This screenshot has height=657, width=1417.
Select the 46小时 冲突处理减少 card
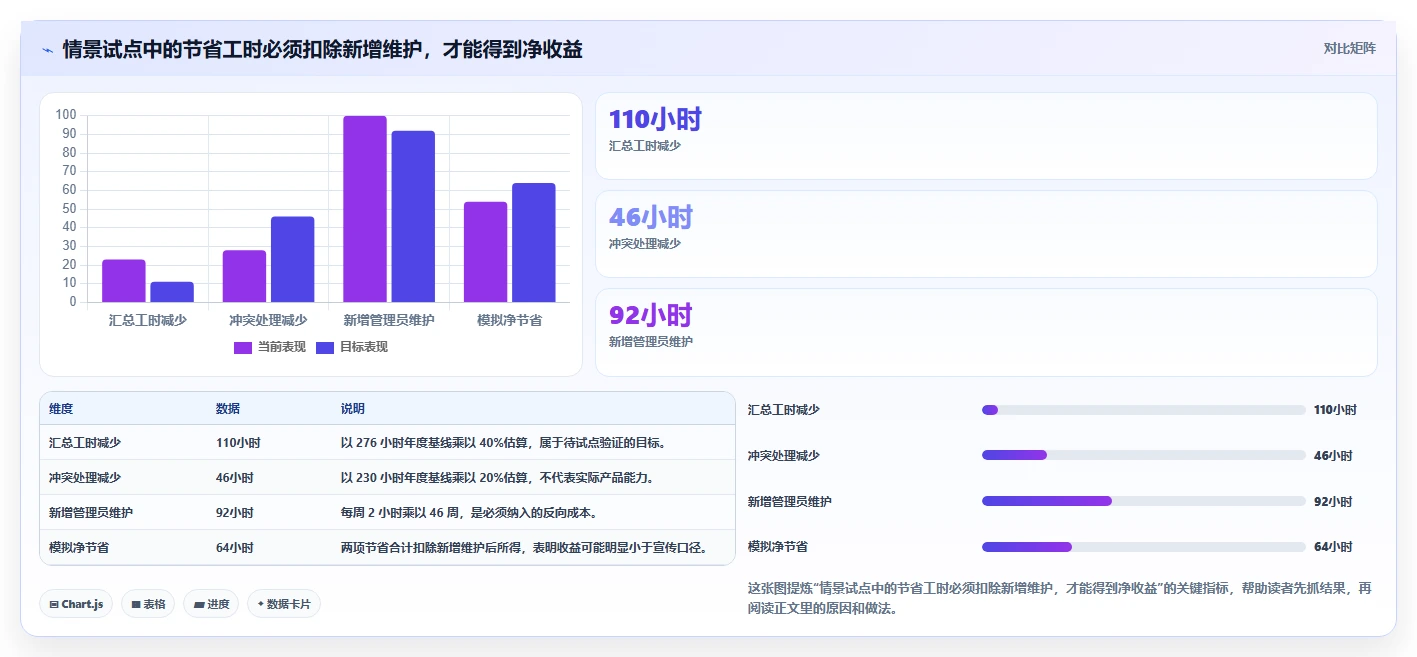coord(986,234)
